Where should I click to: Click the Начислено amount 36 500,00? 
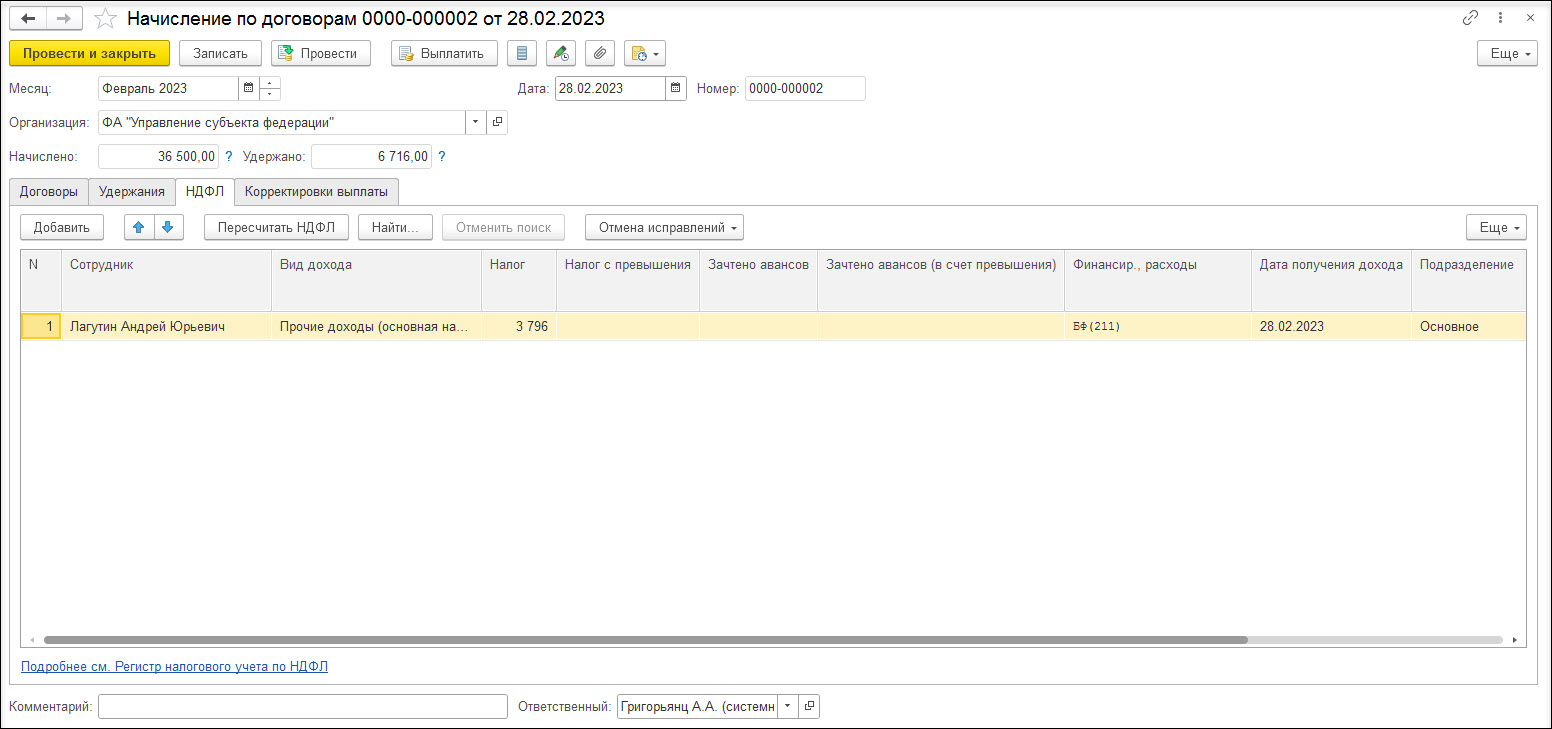click(x=158, y=156)
